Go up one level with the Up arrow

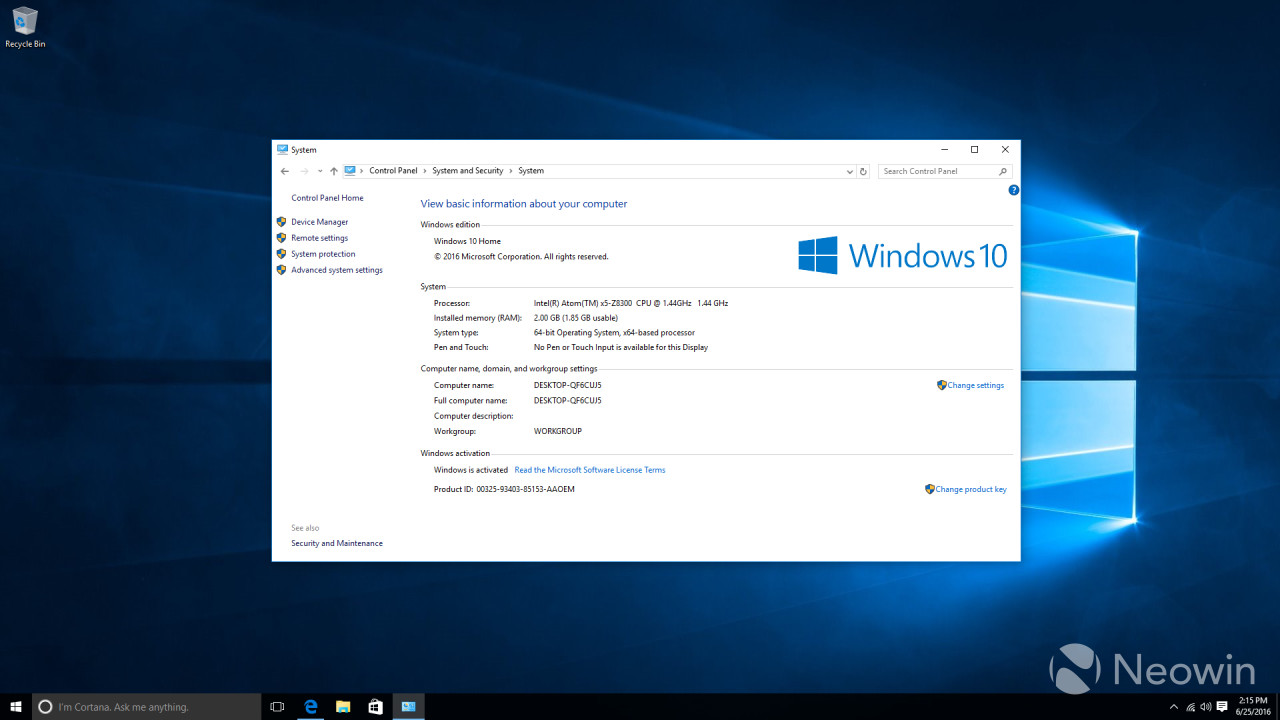click(x=334, y=171)
